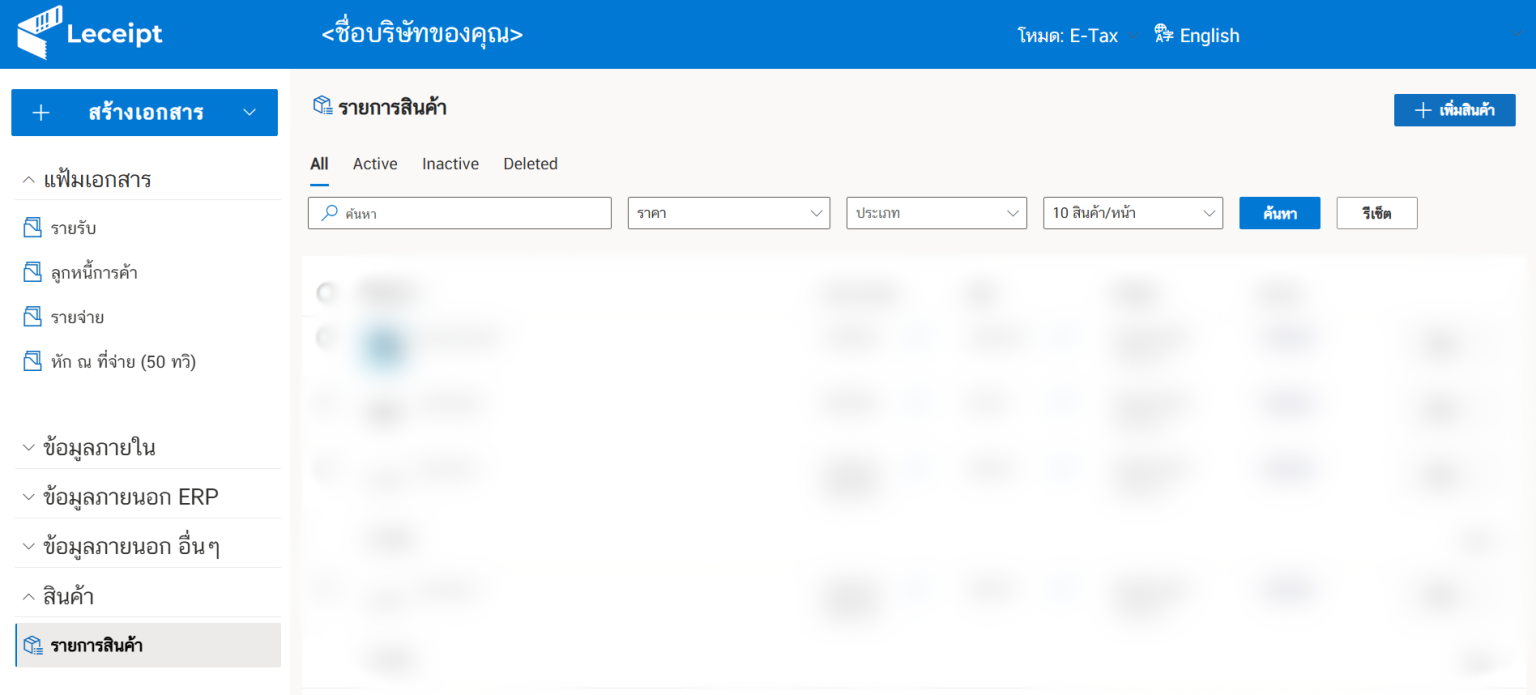
Task: Expand the ข้อมูลภายนอก ERP section
Action: point(28,497)
